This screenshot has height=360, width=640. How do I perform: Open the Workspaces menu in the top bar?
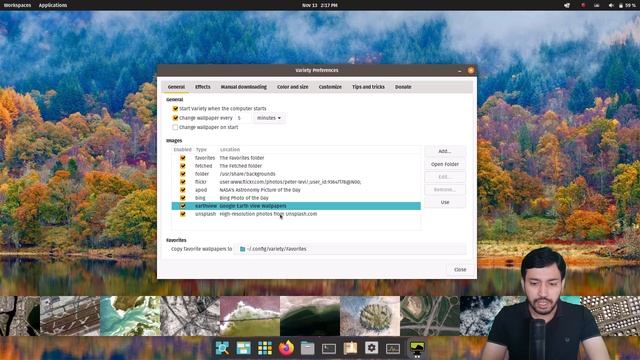coord(17,5)
